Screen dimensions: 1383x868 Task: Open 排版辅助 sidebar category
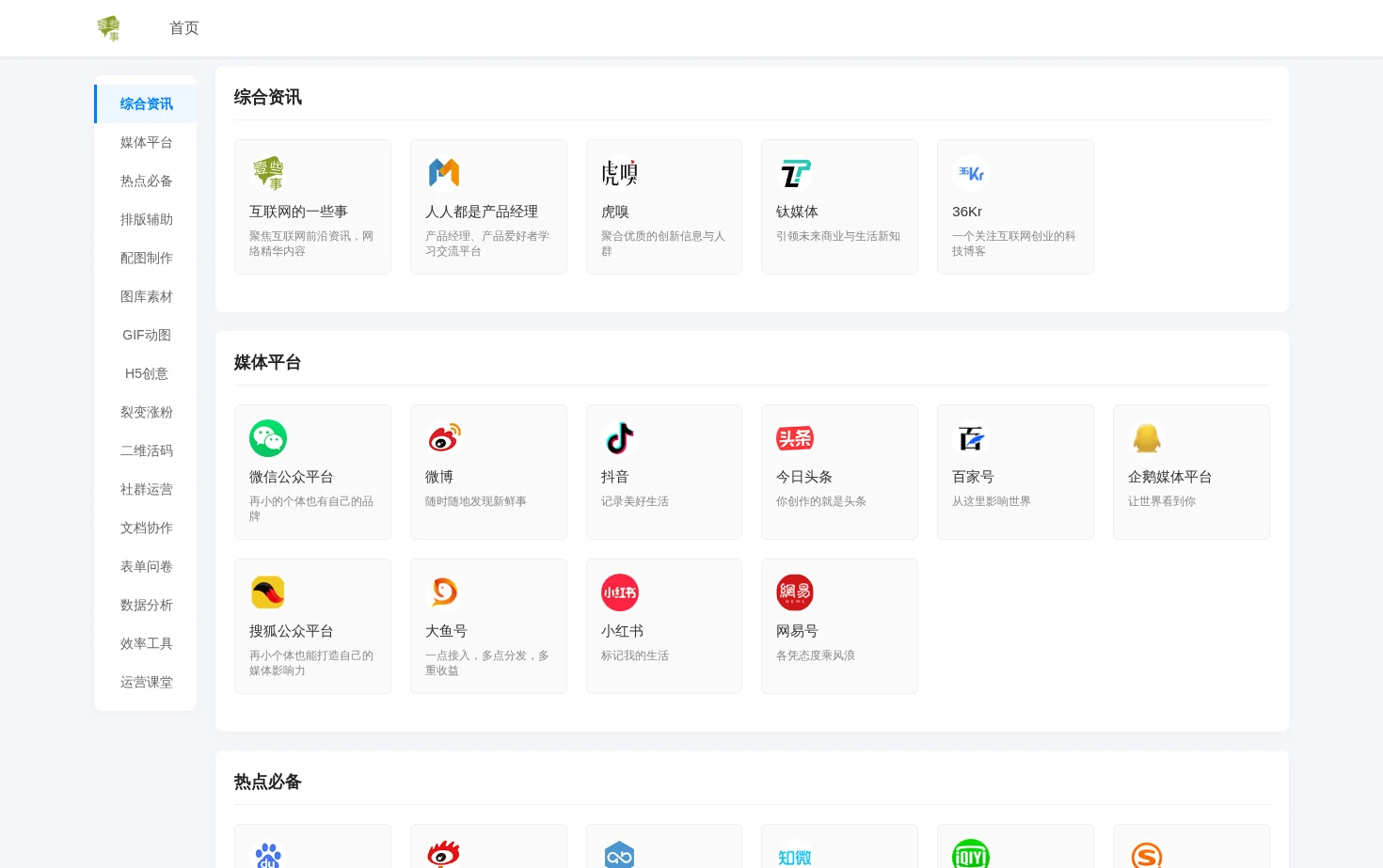146,220
